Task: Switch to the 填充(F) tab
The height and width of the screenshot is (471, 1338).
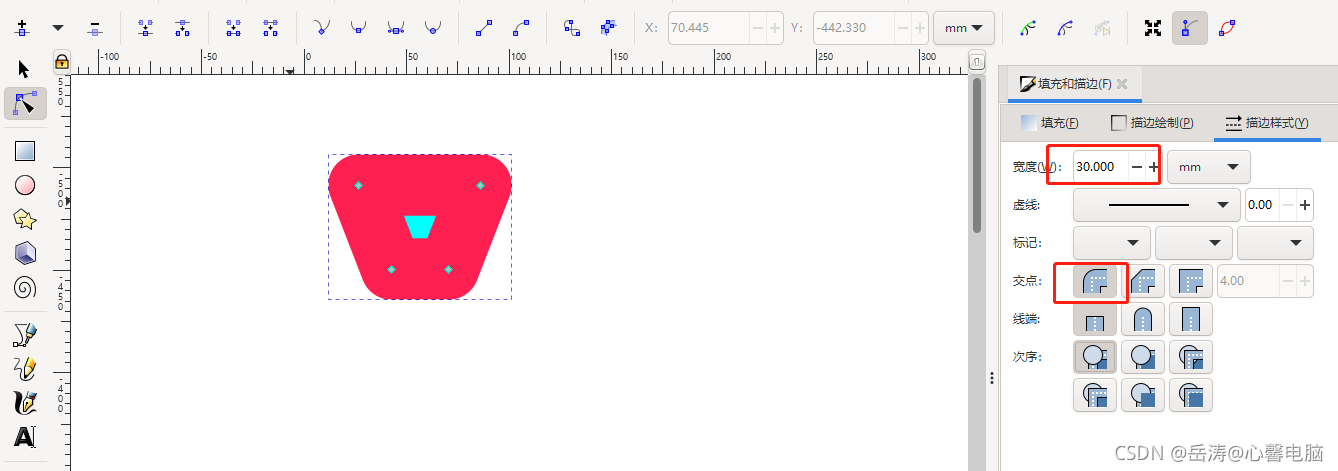Action: coord(1049,123)
